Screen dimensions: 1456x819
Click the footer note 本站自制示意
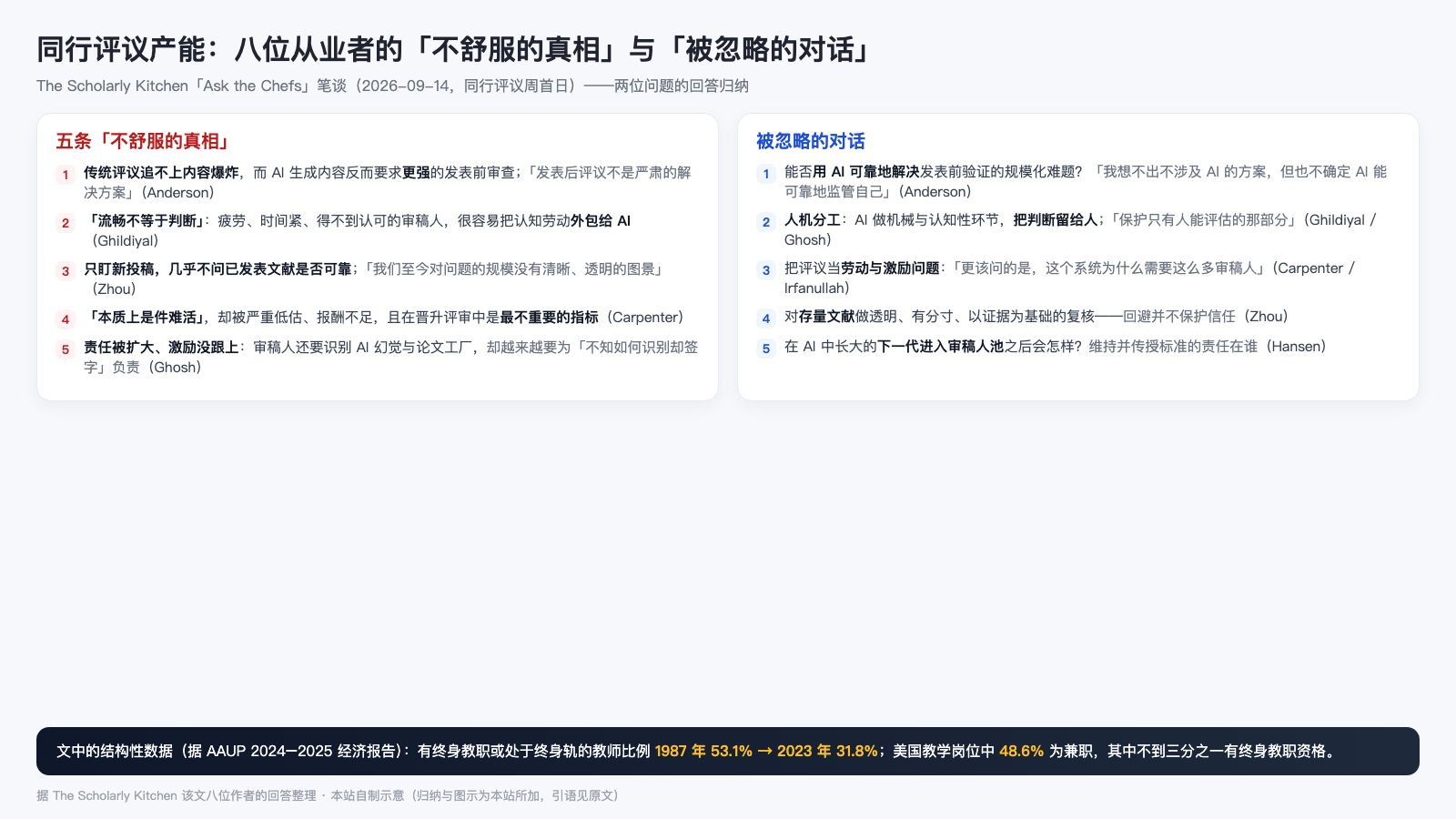coord(367,795)
